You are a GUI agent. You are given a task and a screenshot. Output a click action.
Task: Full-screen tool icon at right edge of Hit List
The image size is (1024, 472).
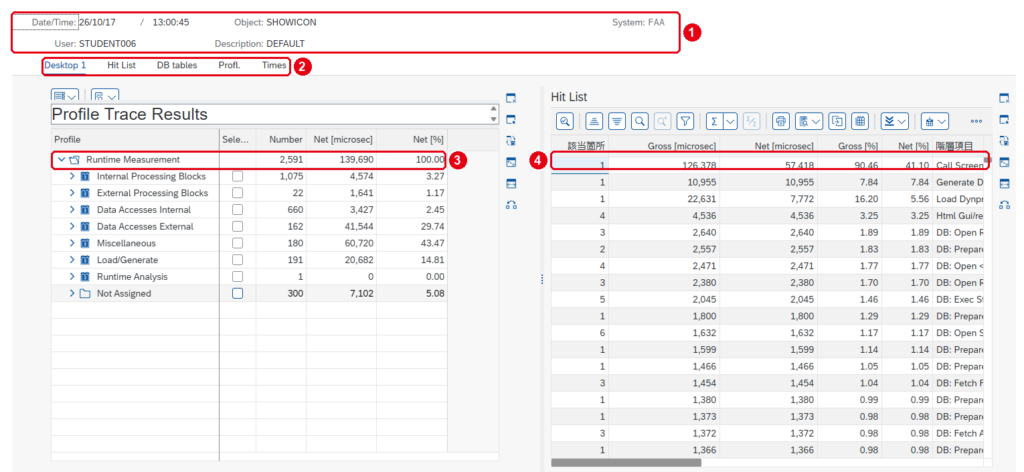click(x=1004, y=163)
